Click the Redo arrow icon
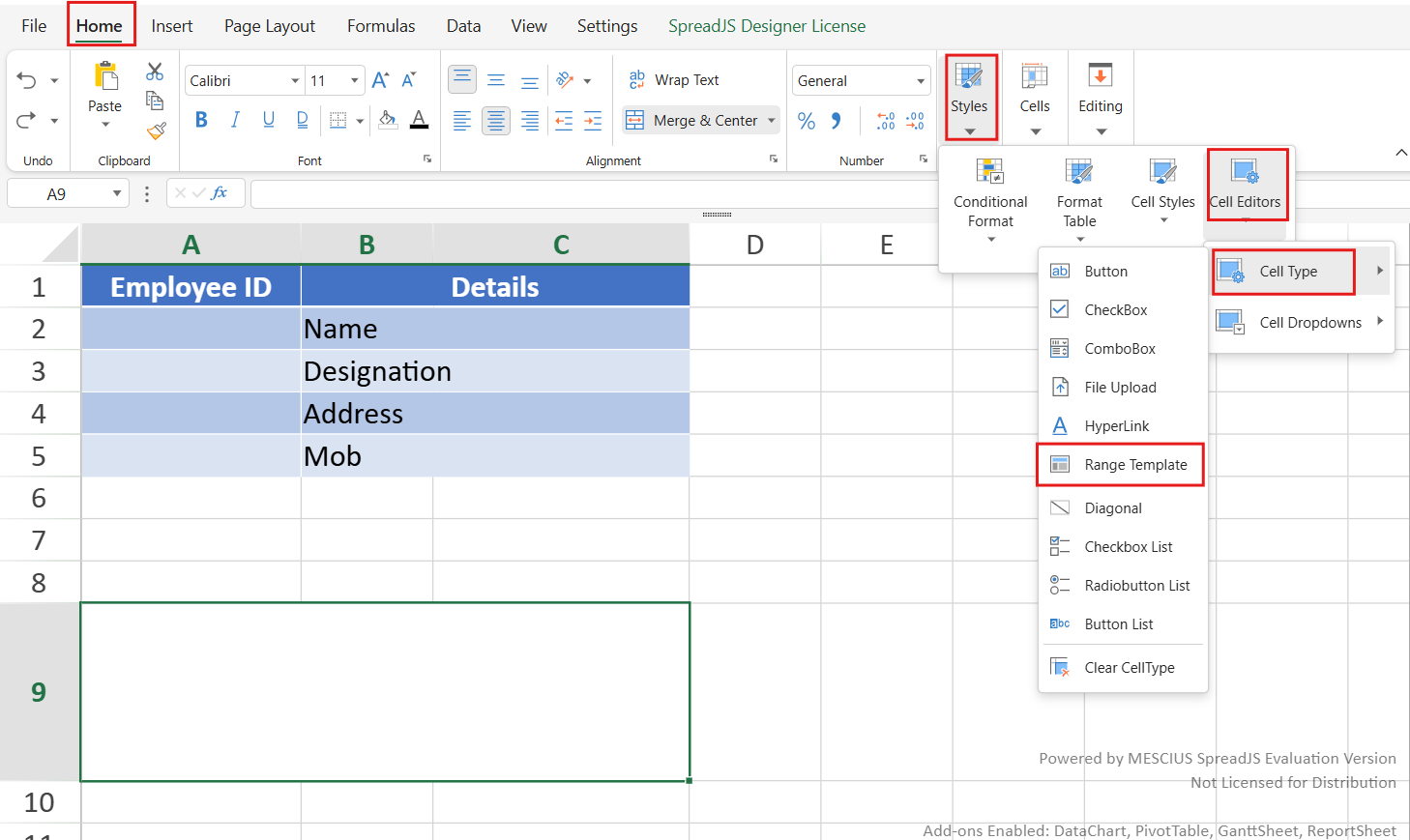Viewport: 1410px width, 840px height. click(x=27, y=120)
